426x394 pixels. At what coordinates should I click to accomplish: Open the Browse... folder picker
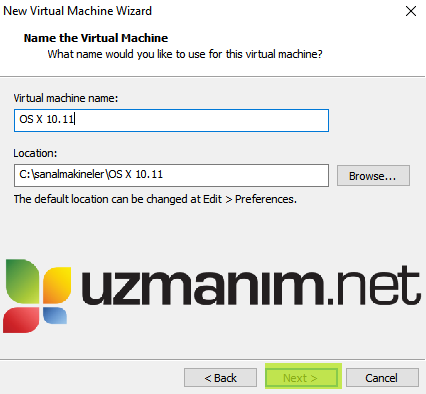[373, 176]
